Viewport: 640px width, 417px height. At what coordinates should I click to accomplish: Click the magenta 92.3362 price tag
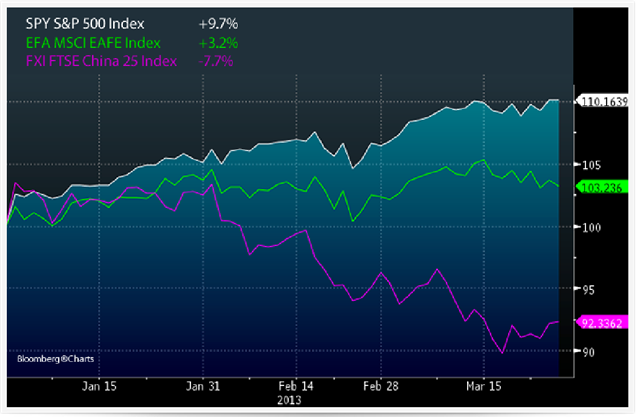(x=602, y=323)
